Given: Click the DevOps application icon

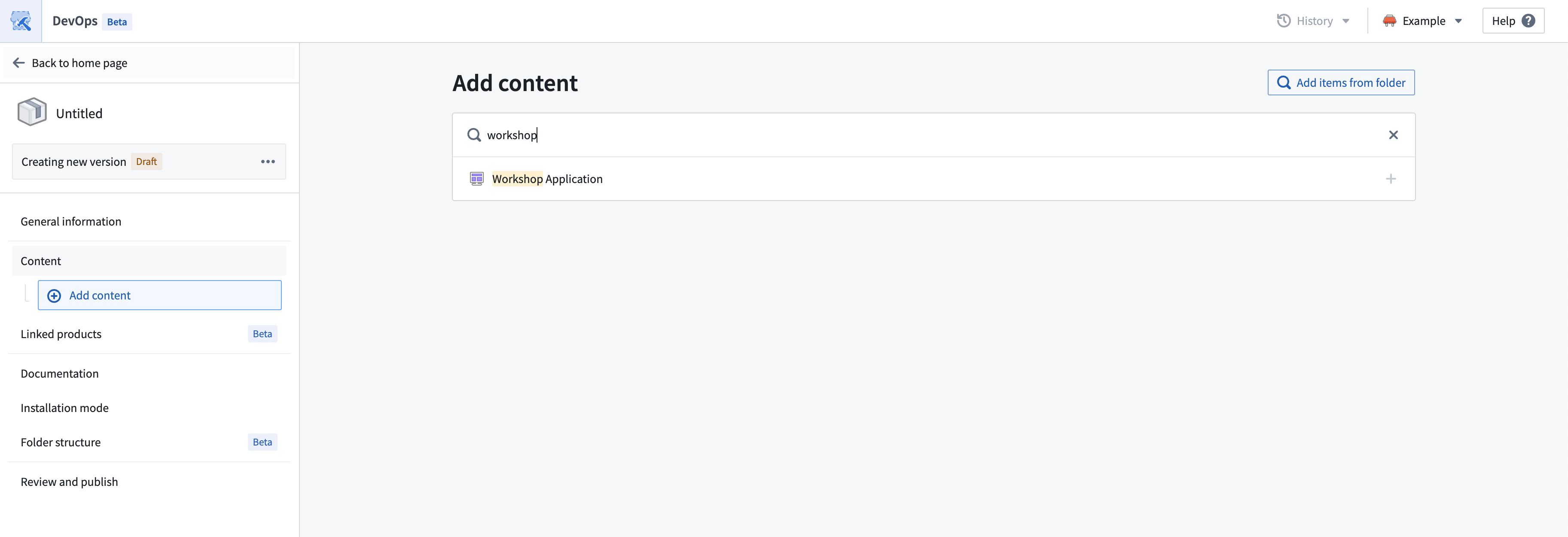Looking at the screenshot, I should click(x=21, y=21).
